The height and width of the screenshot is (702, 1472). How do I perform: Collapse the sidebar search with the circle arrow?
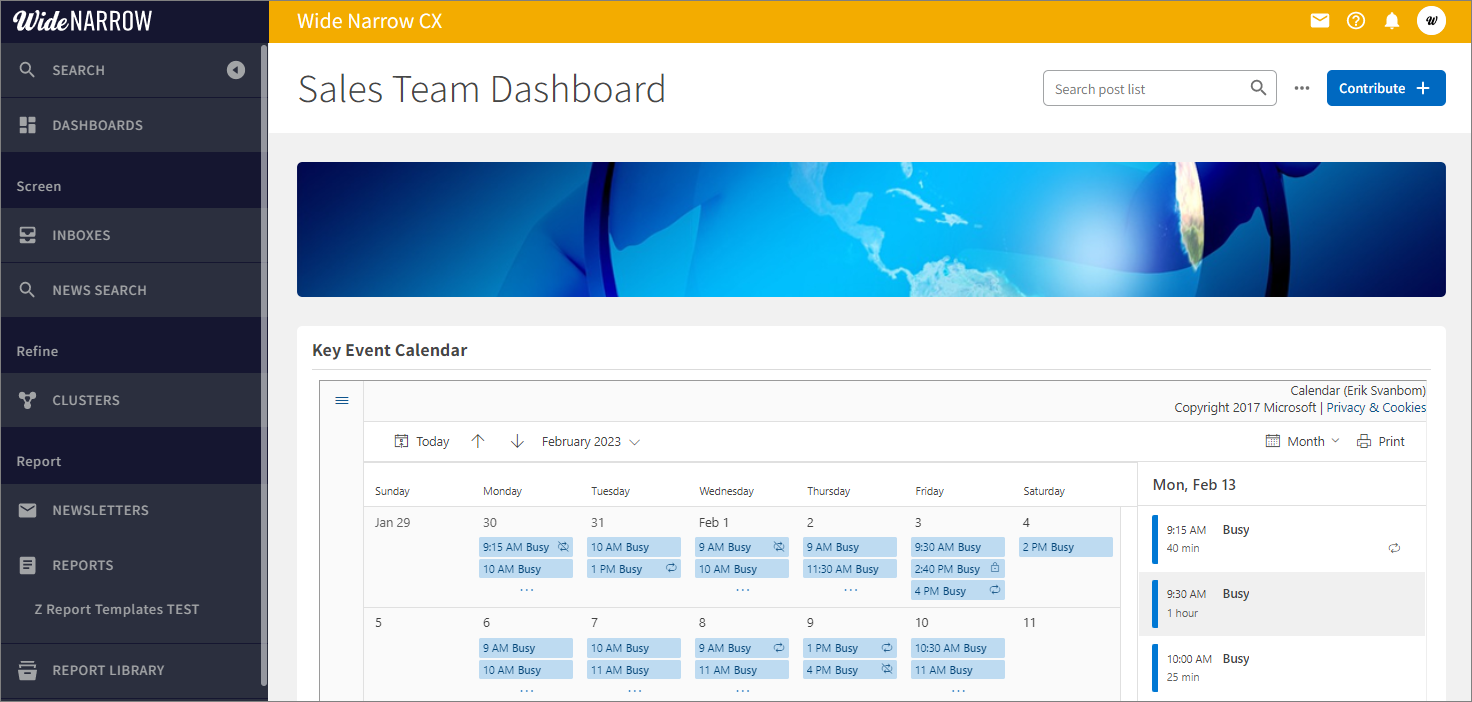tap(235, 70)
